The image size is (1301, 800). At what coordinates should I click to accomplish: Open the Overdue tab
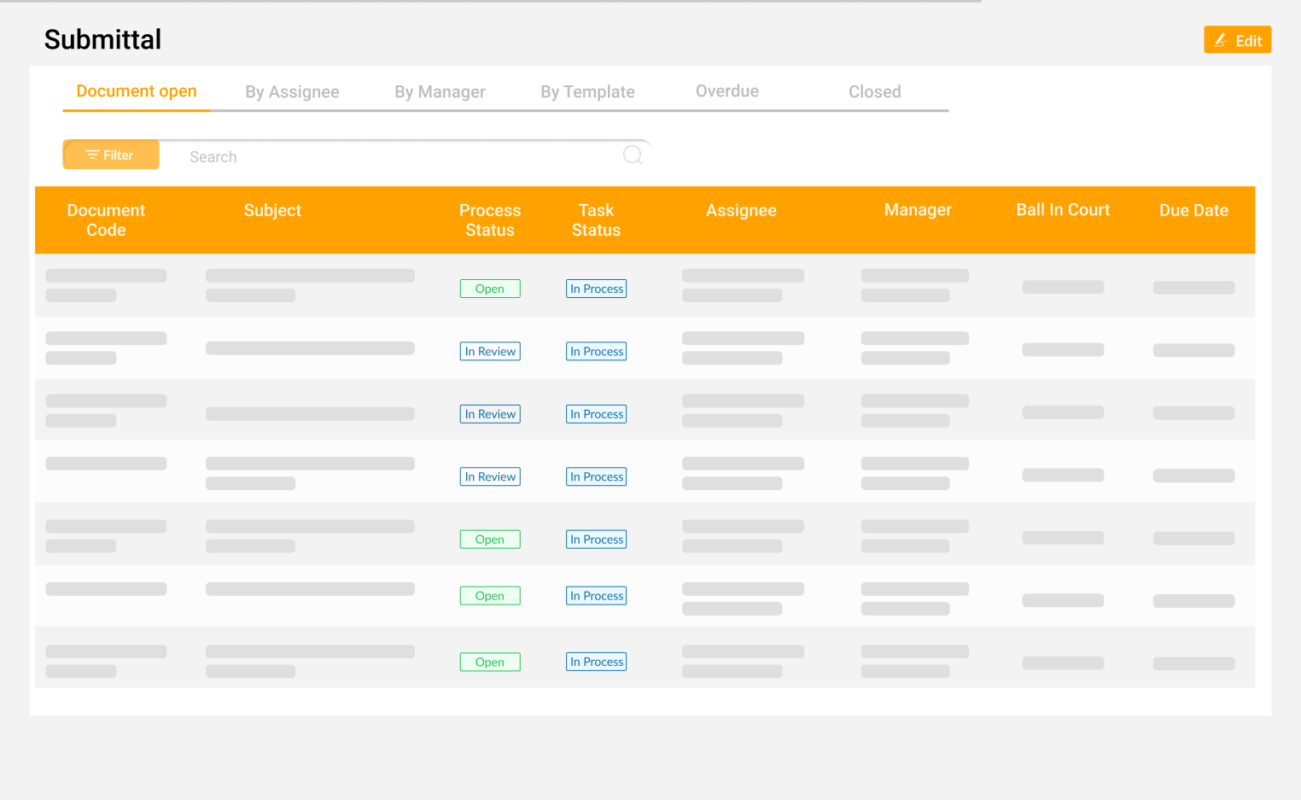click(x=727, y=91)
